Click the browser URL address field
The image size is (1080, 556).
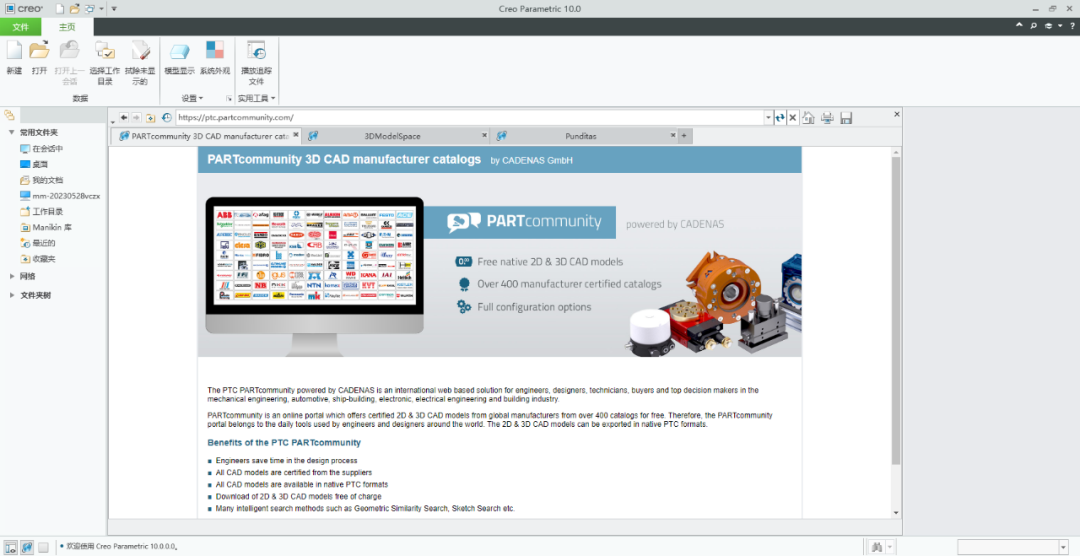470,118
